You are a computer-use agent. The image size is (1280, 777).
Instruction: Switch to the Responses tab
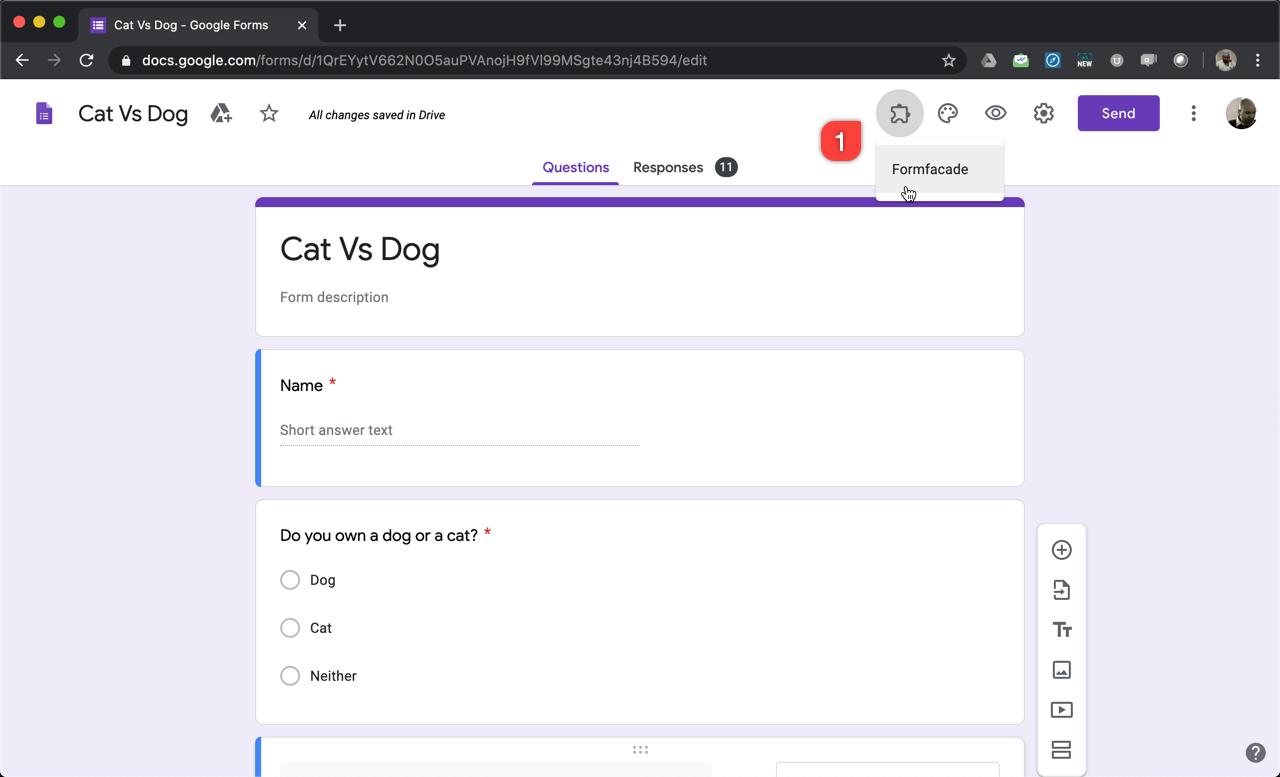coord(668,167)
